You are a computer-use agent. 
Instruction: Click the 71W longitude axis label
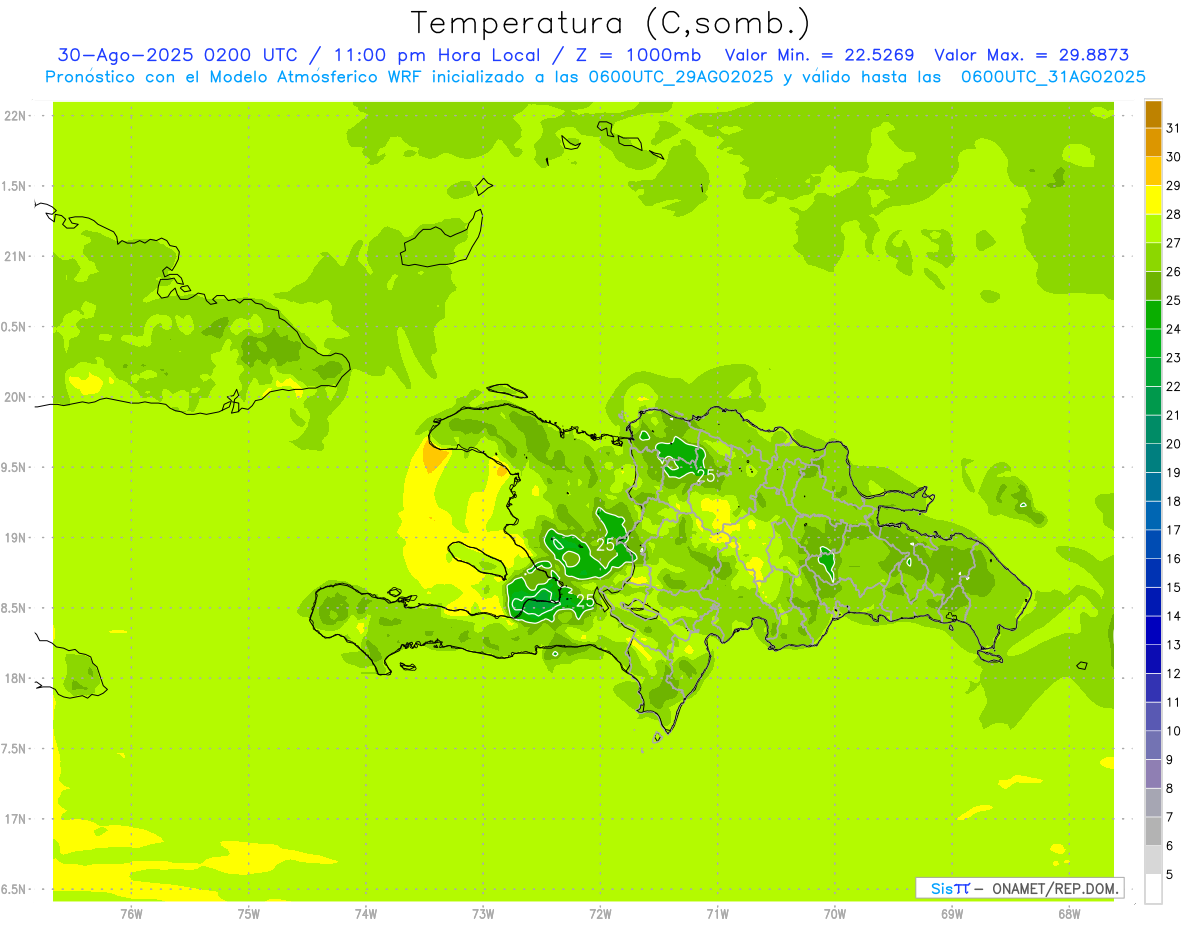point(717,913)
